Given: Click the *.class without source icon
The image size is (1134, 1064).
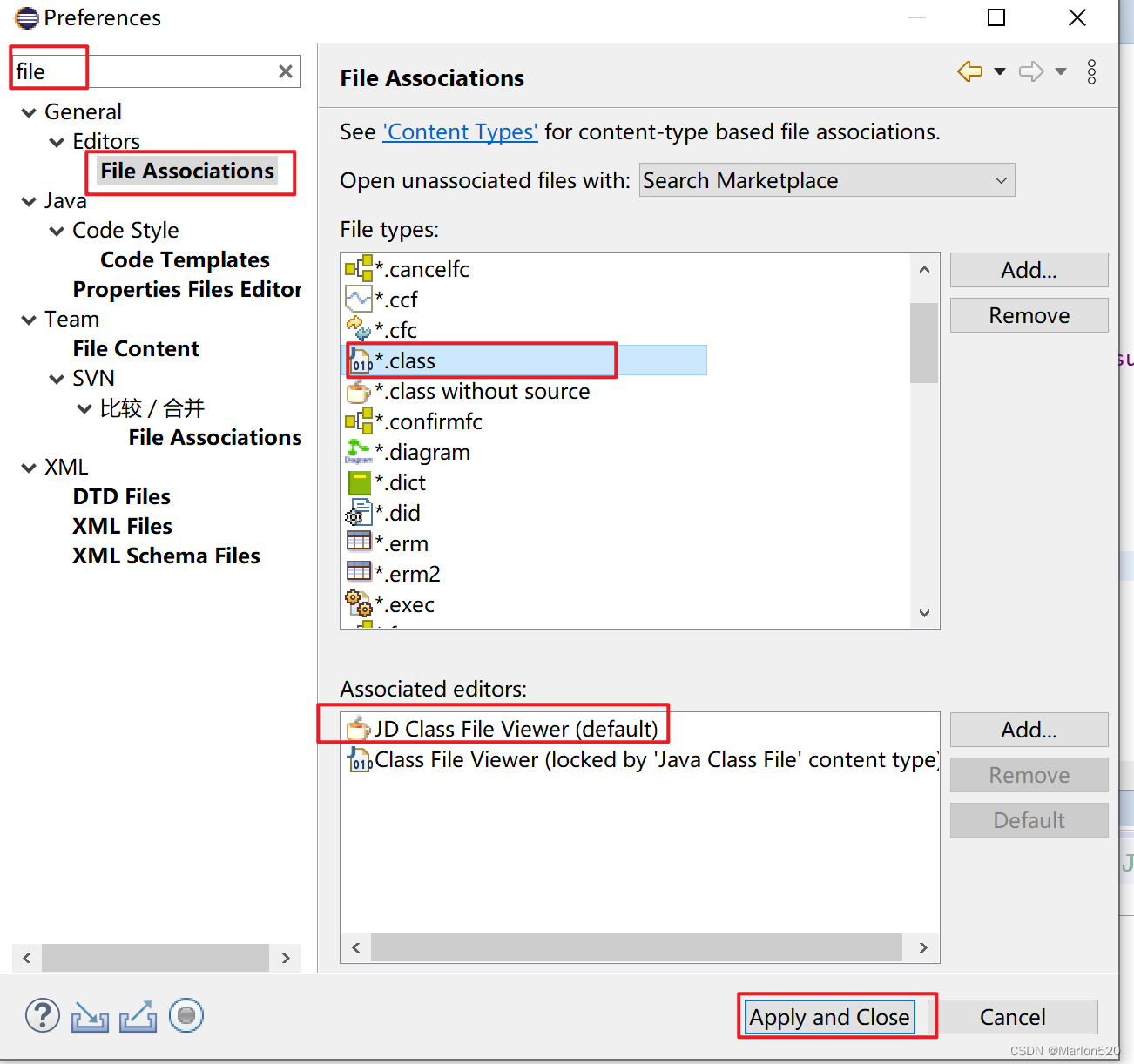Looking at the screenshot, I should tap(359, 391).
